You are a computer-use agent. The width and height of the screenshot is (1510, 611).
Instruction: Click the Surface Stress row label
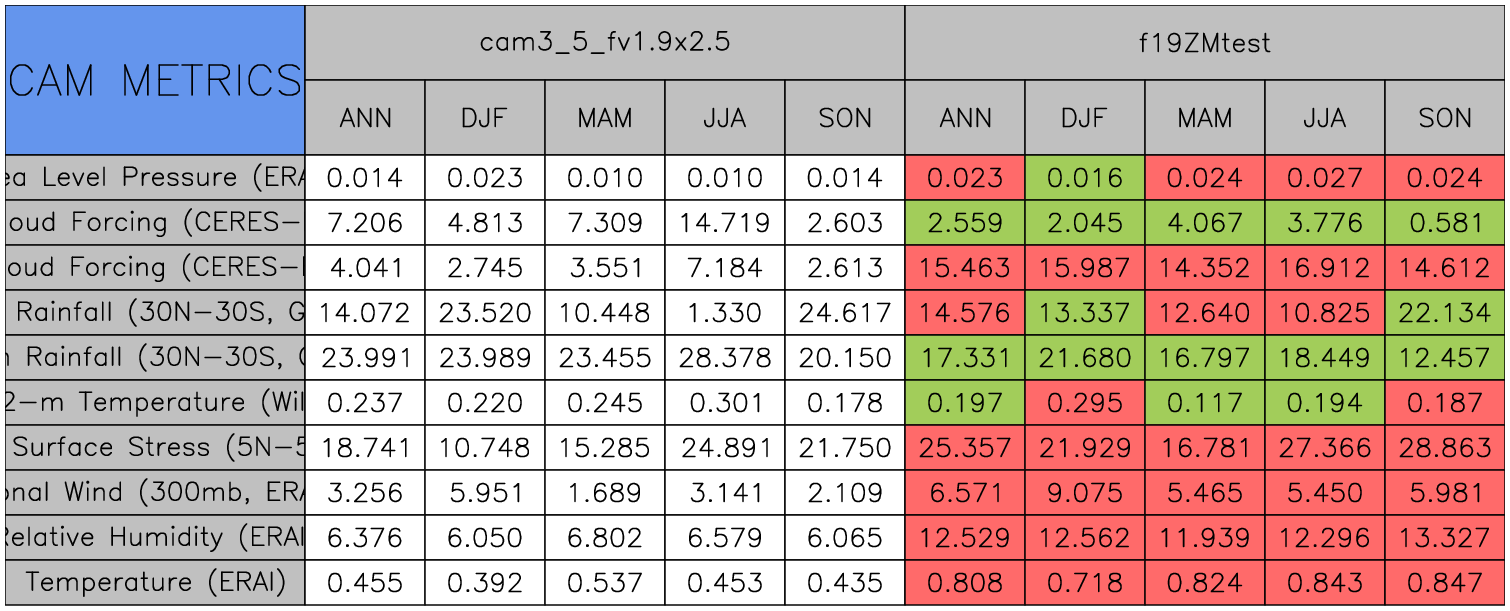point(154,447)
